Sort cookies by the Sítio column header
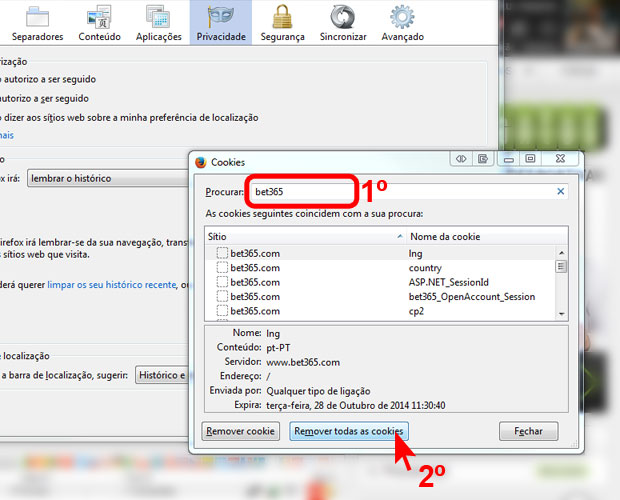 tap(305, 236)
